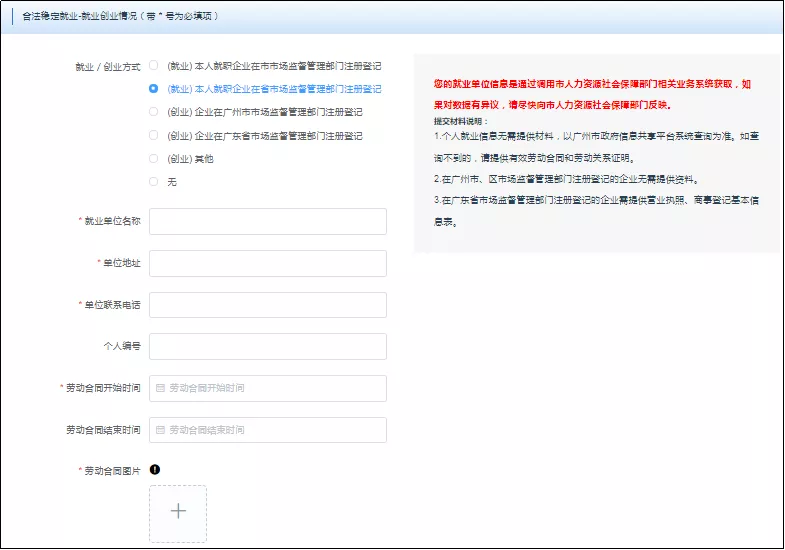The height and width of the screenshot is (550, 785).
Task: Select 本人就职企业在市市场监督管理部门注册登记 radio option
Action: pyautogui.click(x=154, y=66)
